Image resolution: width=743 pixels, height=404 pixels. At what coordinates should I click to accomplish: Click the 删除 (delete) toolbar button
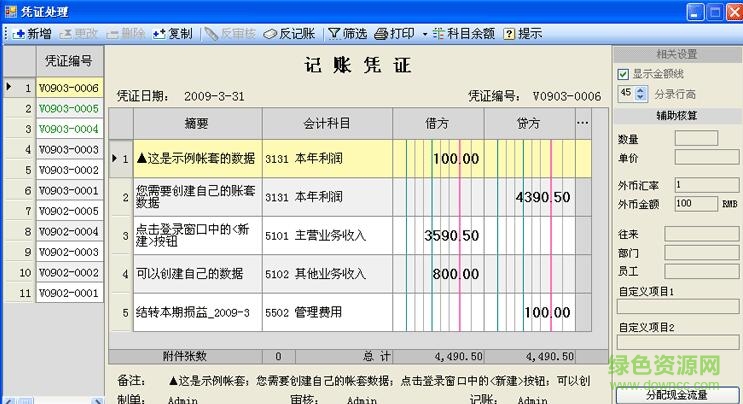tap(126, 34)
